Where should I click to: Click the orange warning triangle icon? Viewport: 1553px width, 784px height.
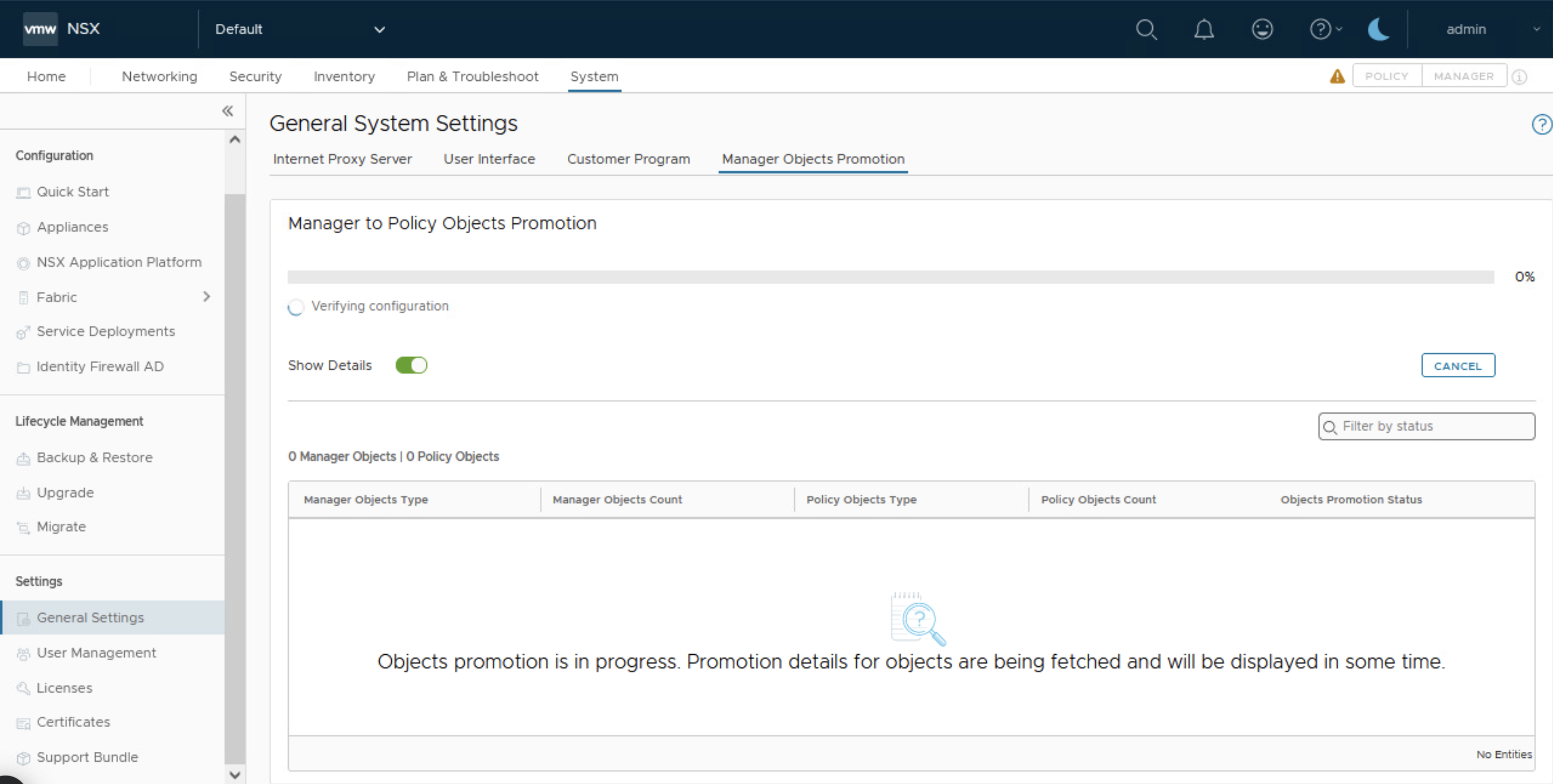point(1336,77)
